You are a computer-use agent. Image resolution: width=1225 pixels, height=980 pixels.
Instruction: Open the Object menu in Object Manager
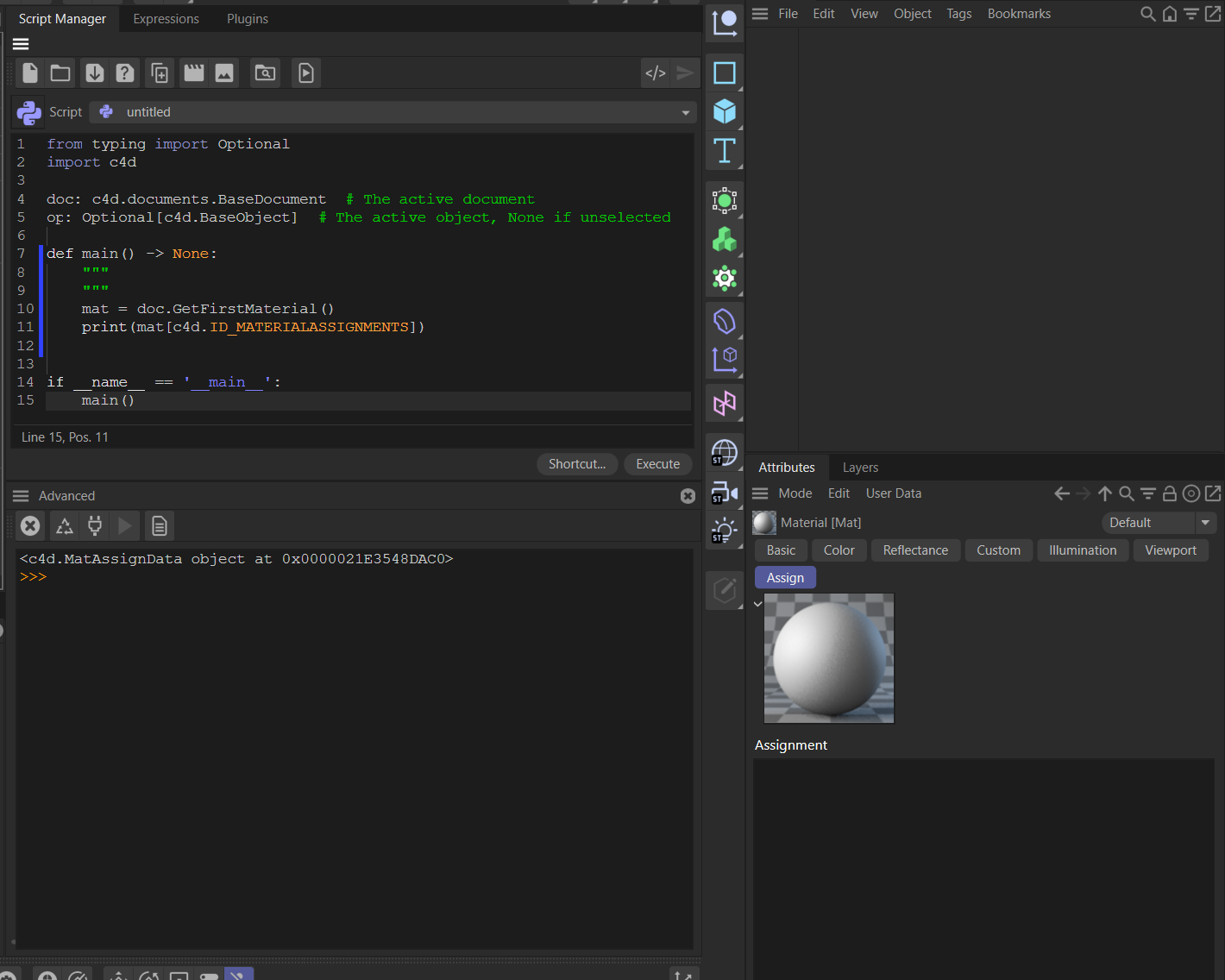coord(913,14)
